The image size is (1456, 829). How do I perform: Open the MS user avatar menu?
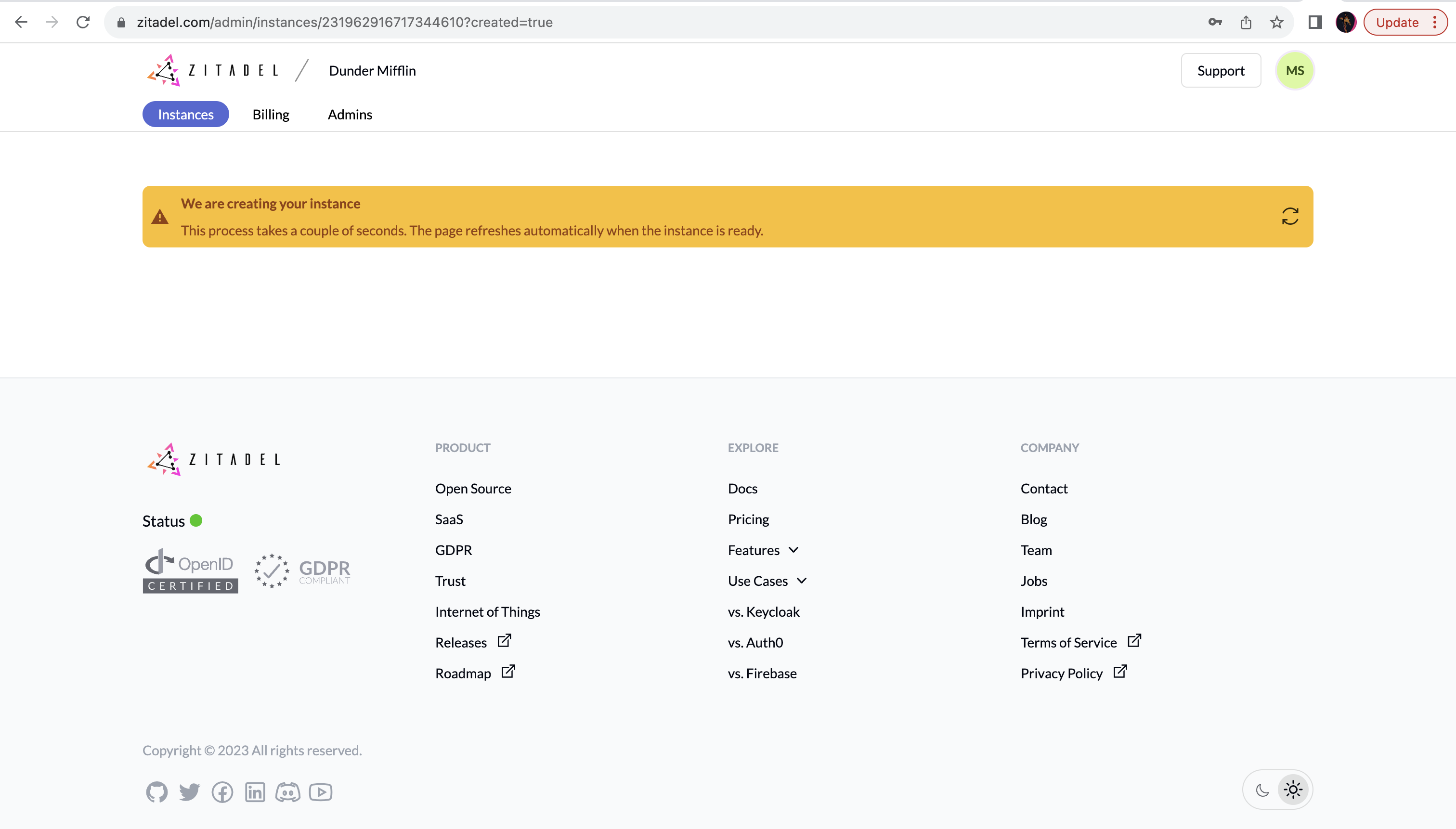(x=1294, y=71)
